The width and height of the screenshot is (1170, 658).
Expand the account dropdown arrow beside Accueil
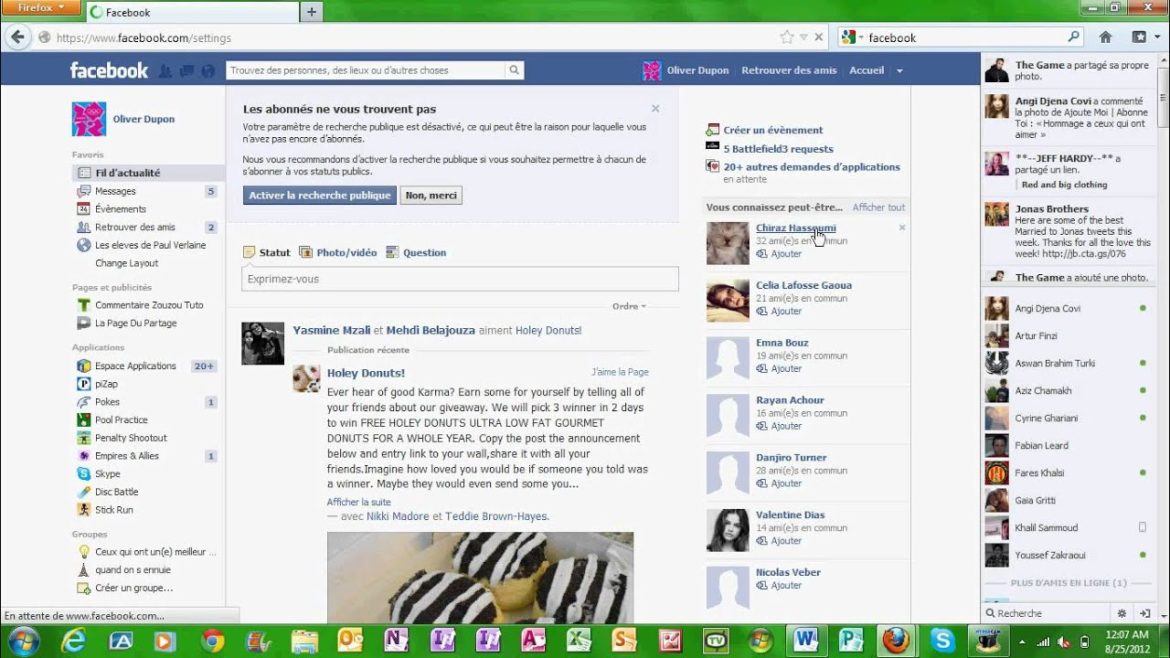(899, 71)
